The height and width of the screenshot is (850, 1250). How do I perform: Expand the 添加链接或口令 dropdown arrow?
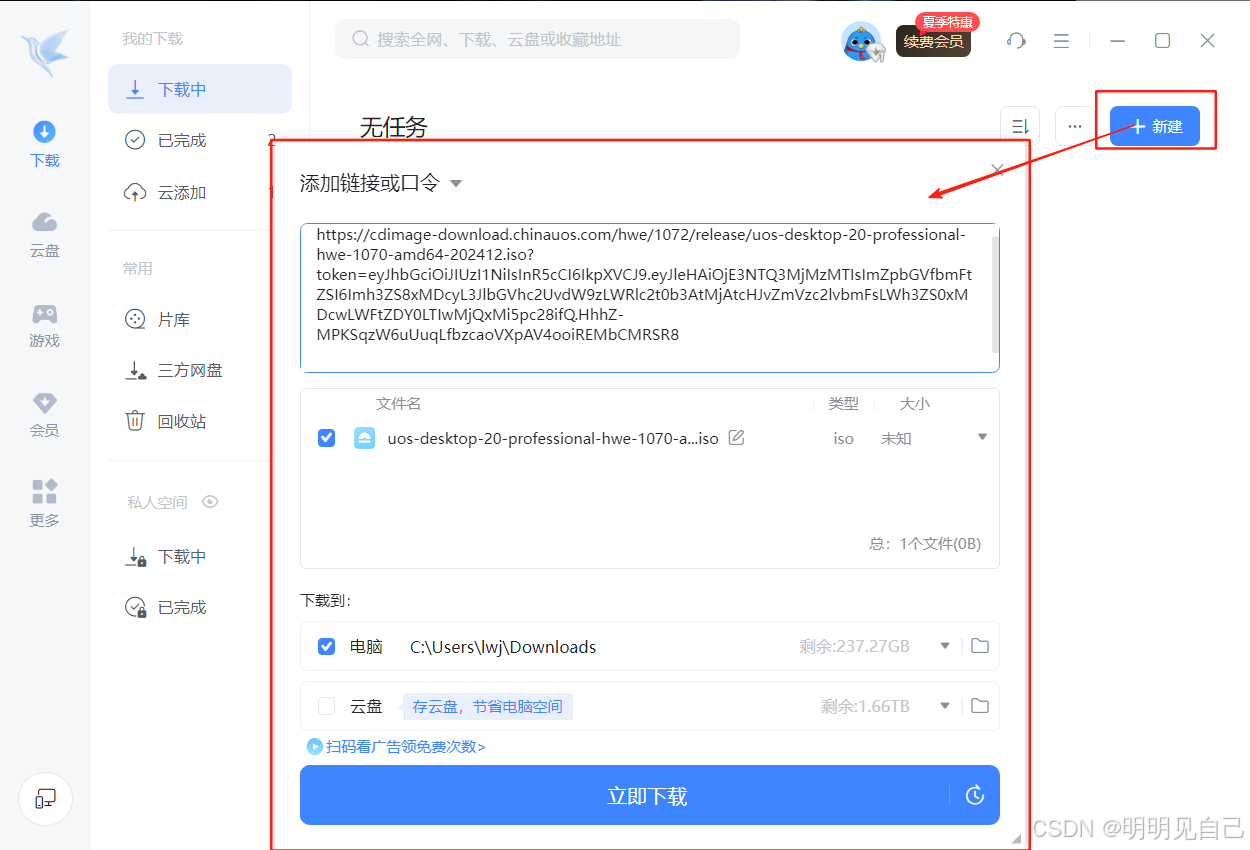456,184
